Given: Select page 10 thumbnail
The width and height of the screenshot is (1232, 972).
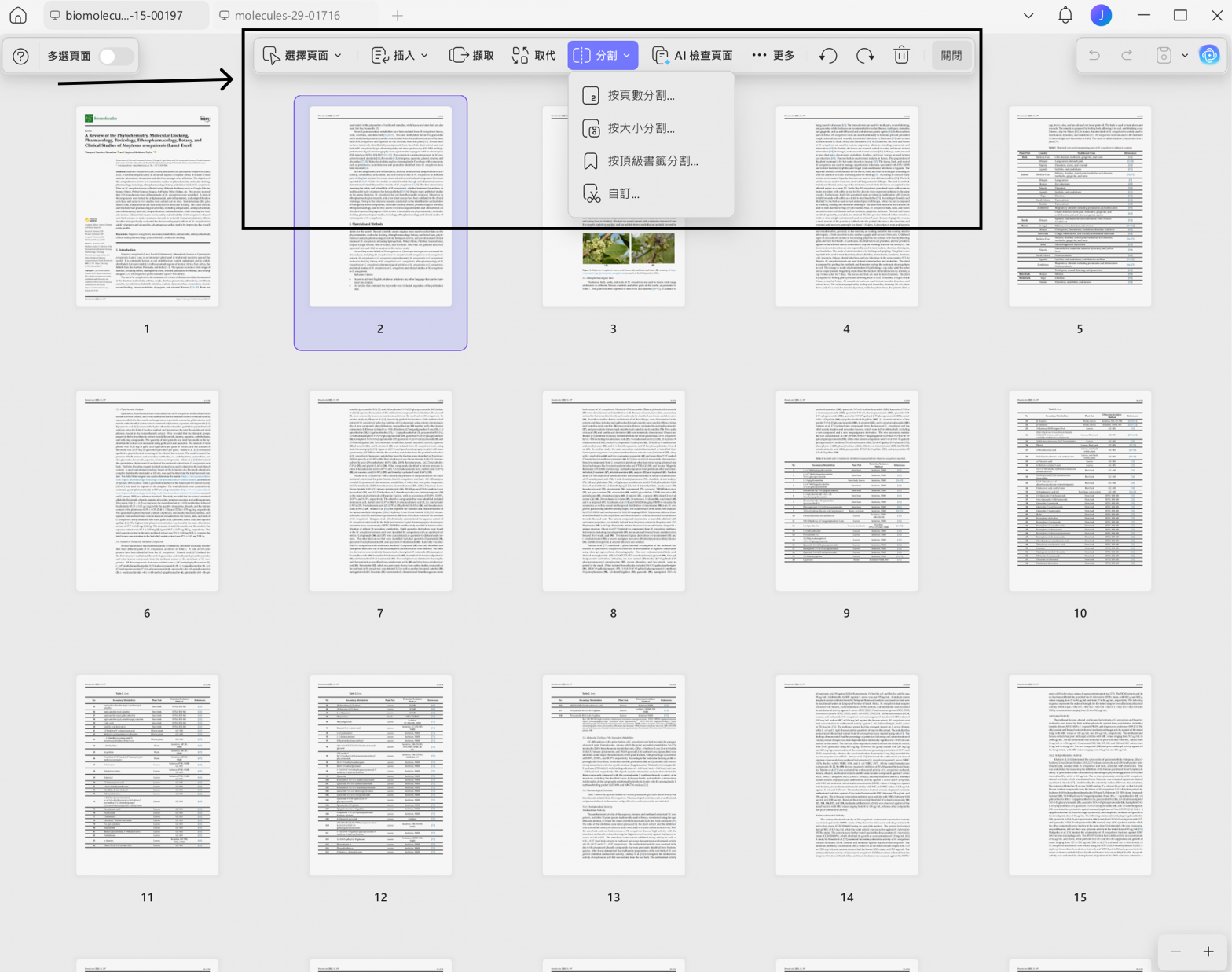Looking at the screenshot, I should click(1080, 491).
